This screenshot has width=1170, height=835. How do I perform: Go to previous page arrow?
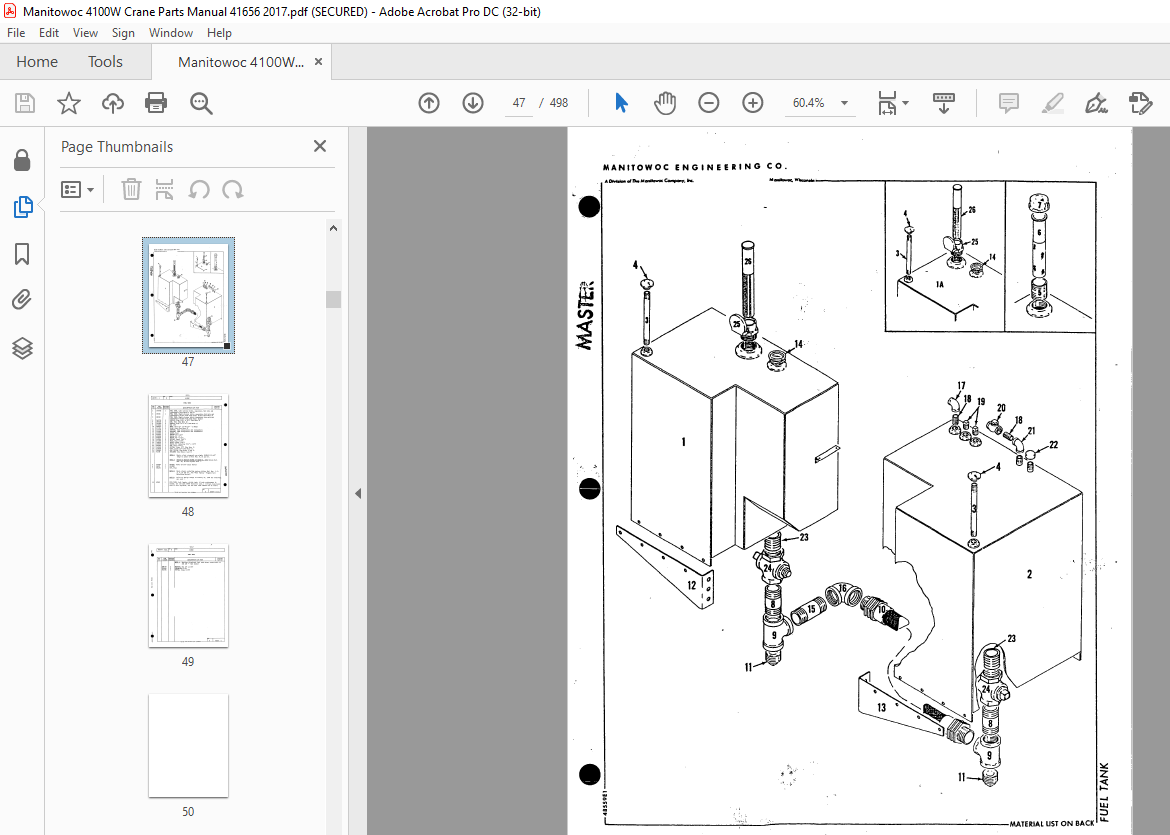pos(429,103)
